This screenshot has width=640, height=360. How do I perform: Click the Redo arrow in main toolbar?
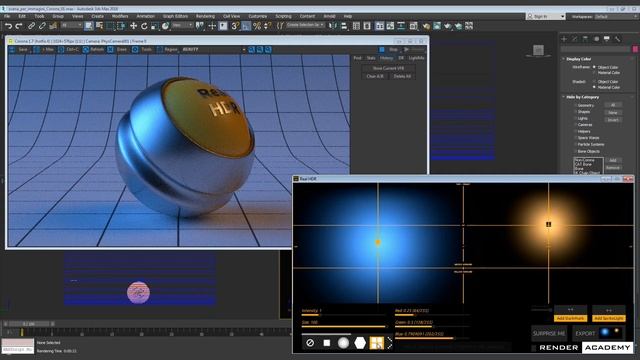[19, 26]
